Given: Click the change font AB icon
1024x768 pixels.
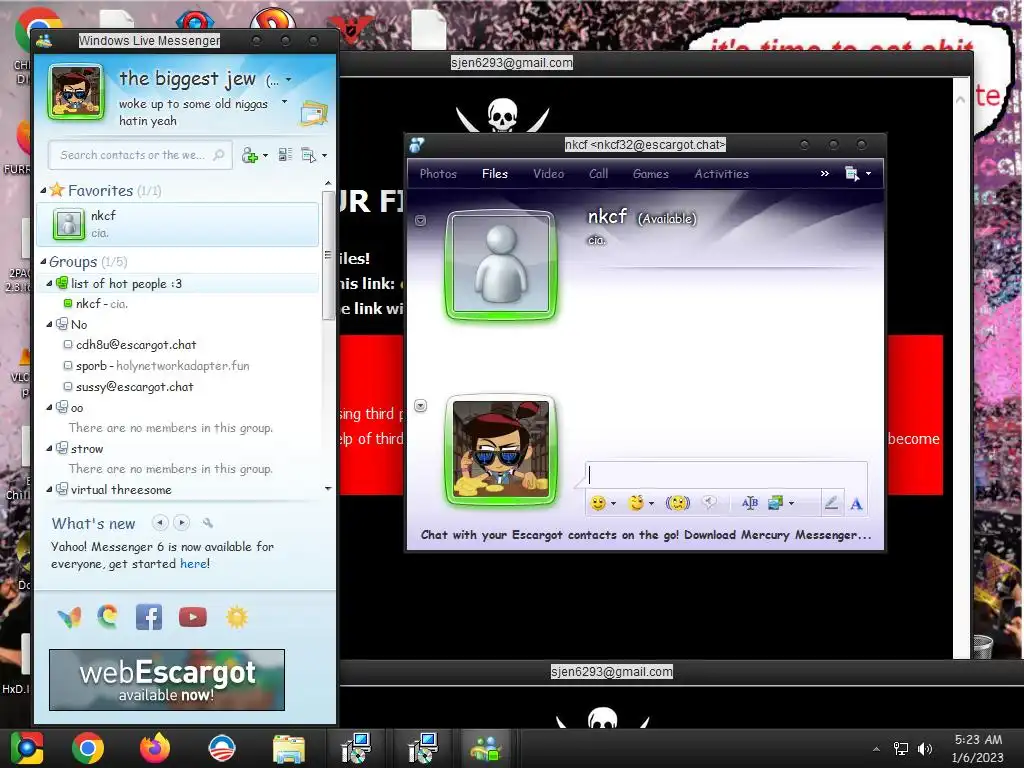Looking at the screenshot, I should tap(750, 503).
